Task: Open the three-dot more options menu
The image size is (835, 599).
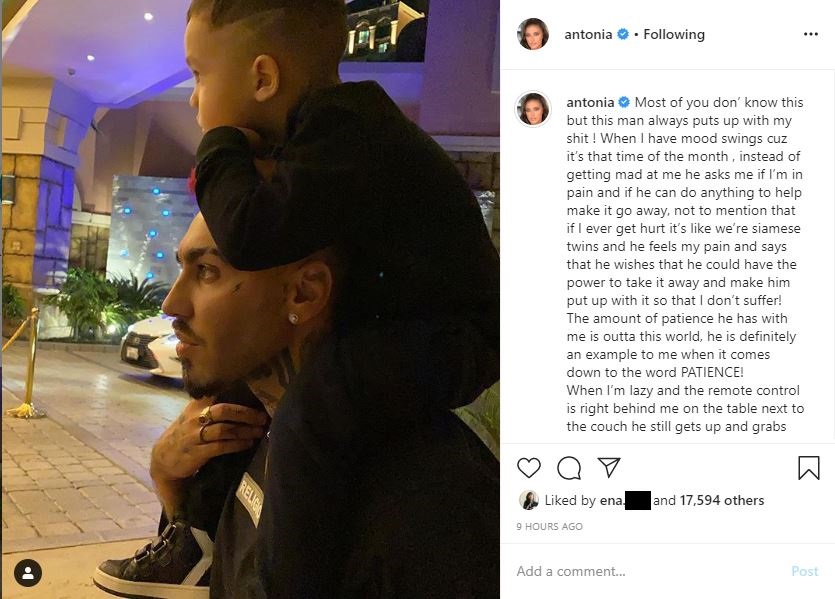Action: [811, 34]
